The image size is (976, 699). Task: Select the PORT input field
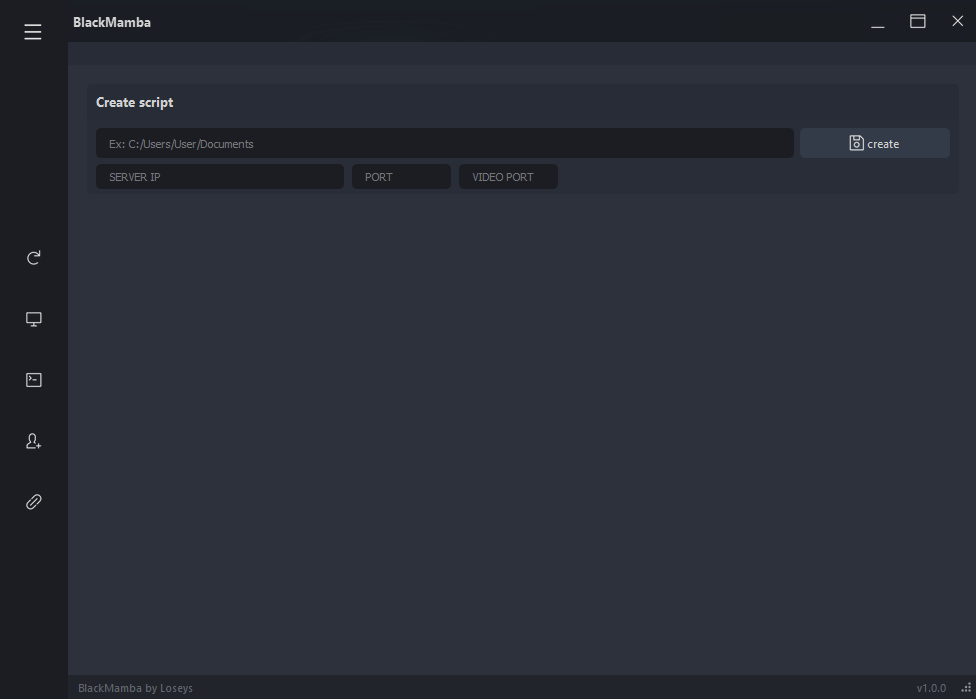coord(401,177)
